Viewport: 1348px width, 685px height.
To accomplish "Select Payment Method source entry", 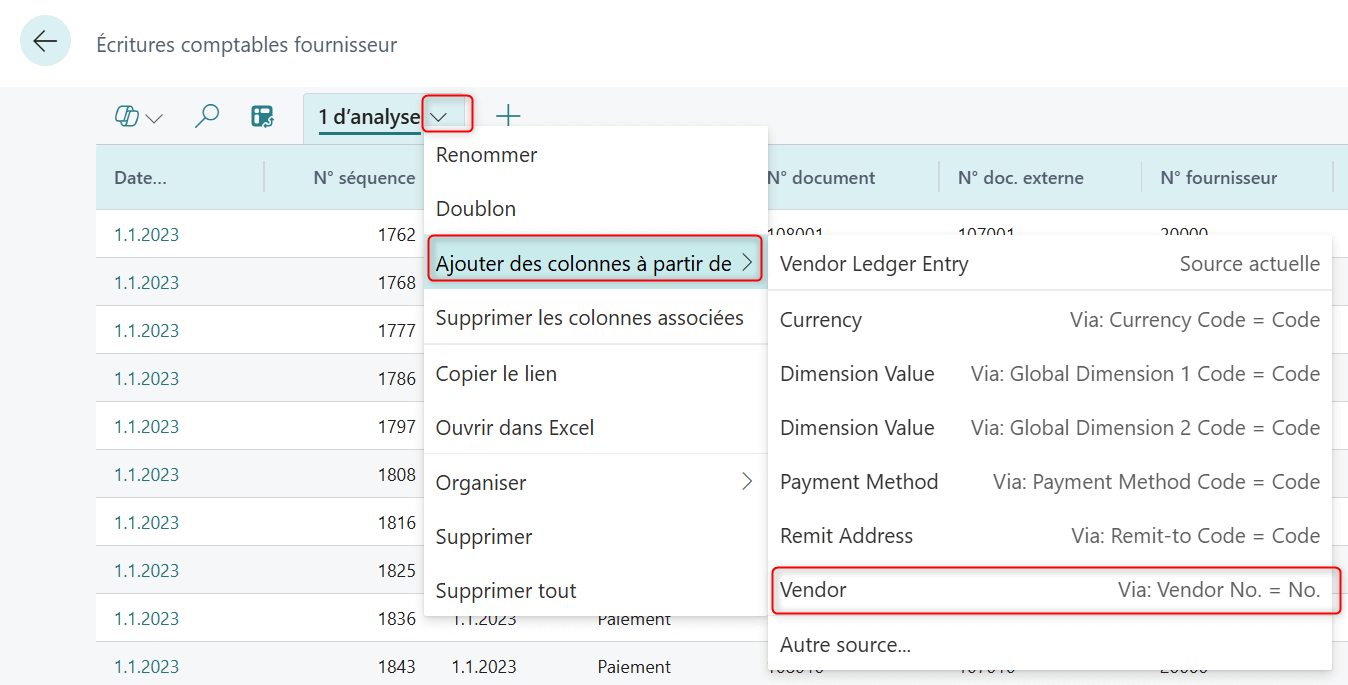I will 1049,482.
